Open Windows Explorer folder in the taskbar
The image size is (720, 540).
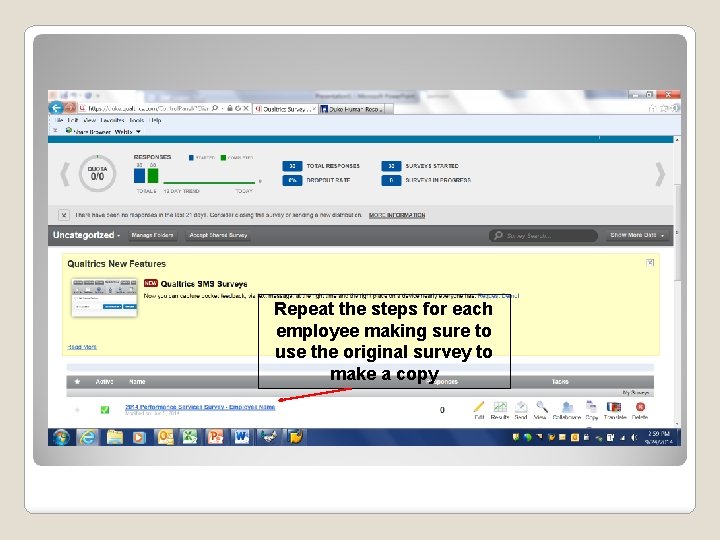115,437
